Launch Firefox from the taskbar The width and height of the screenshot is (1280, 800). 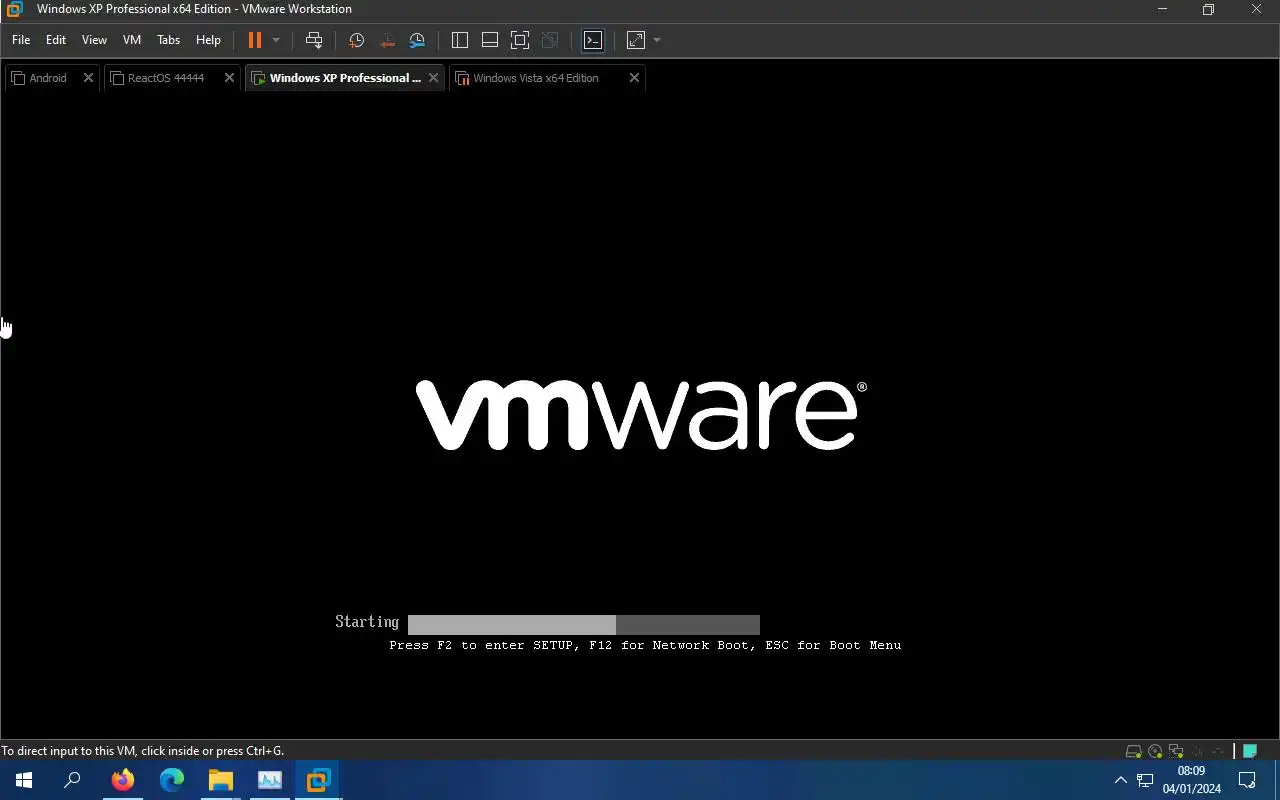[x=123, y=780]
